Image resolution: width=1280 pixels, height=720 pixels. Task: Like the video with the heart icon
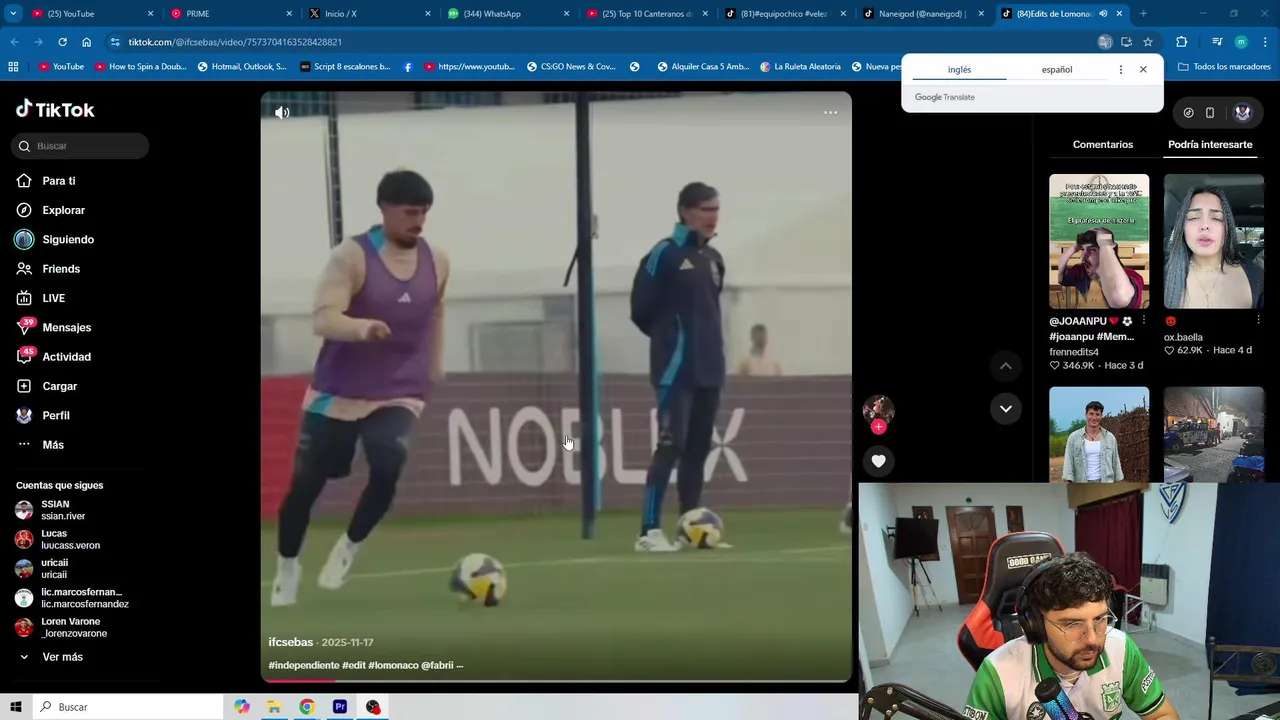point(878,461)
